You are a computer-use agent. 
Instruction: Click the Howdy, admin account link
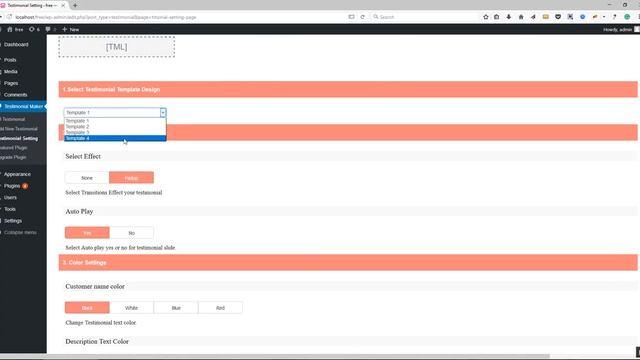point(617,29)
